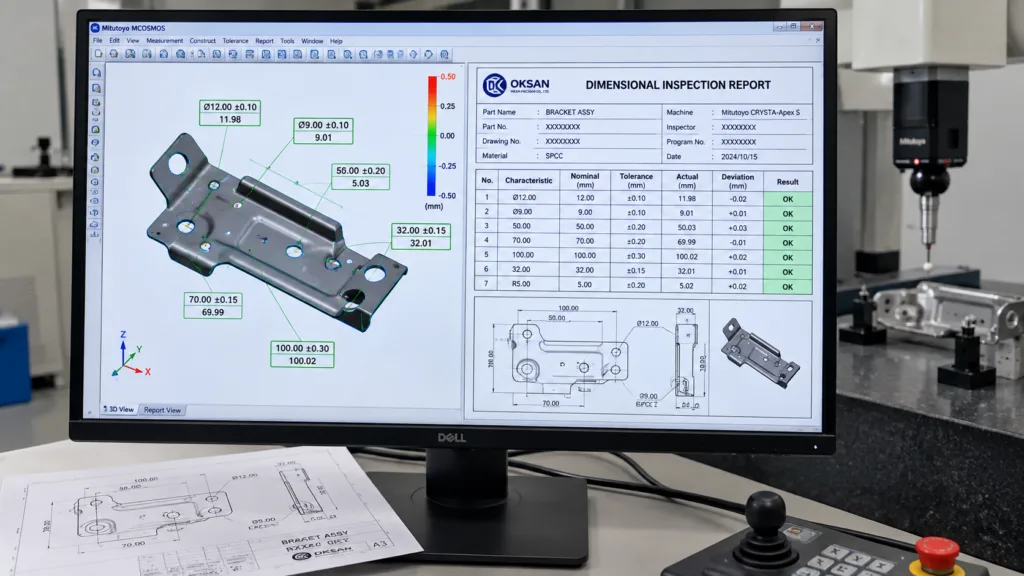The width and height of the screenshot is (1024, 576).
Task: Click the Characteristic column header
Action: coord(528,180)
